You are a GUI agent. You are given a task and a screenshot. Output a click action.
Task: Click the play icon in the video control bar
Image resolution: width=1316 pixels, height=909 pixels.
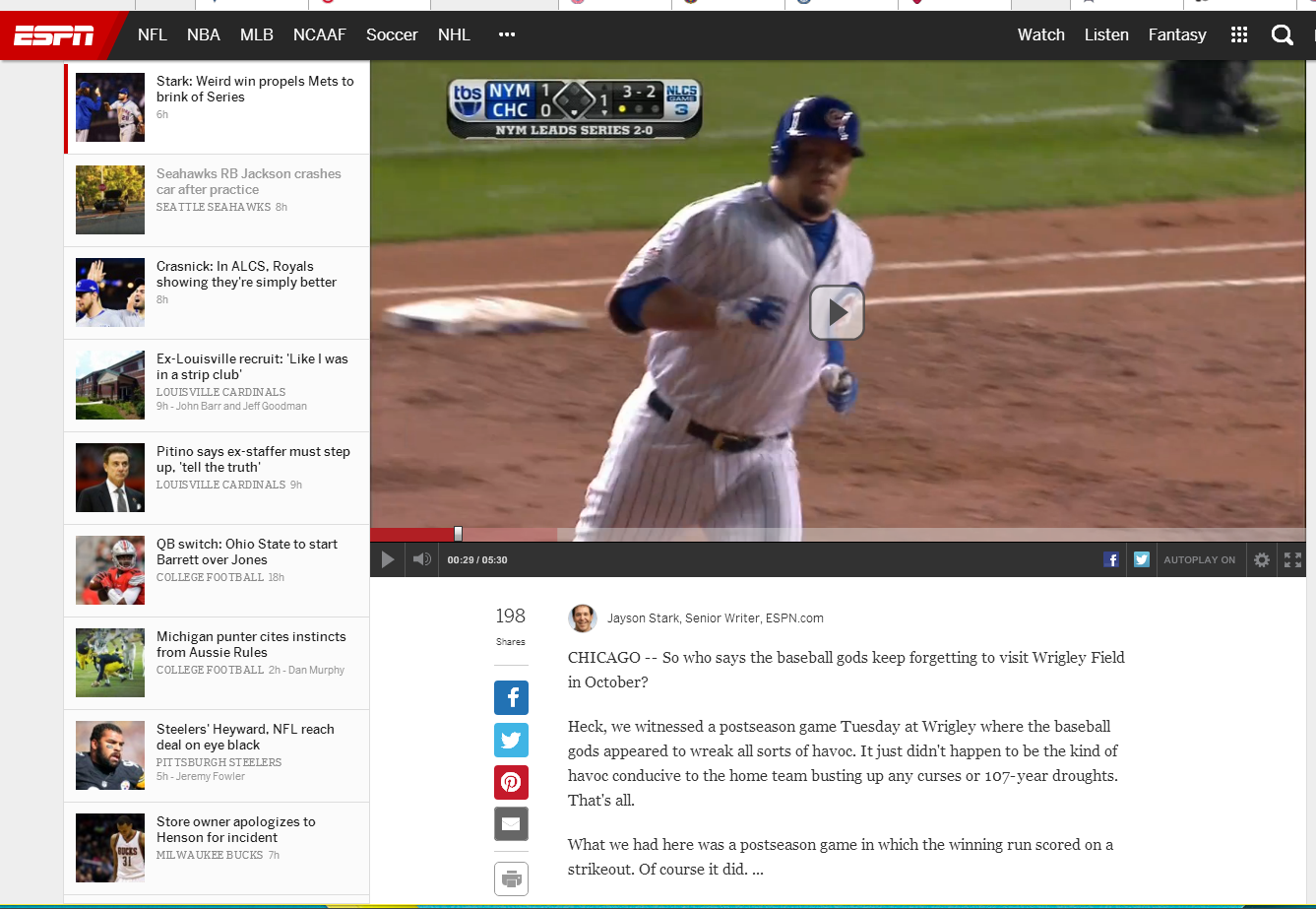click(x=388, y=559)
